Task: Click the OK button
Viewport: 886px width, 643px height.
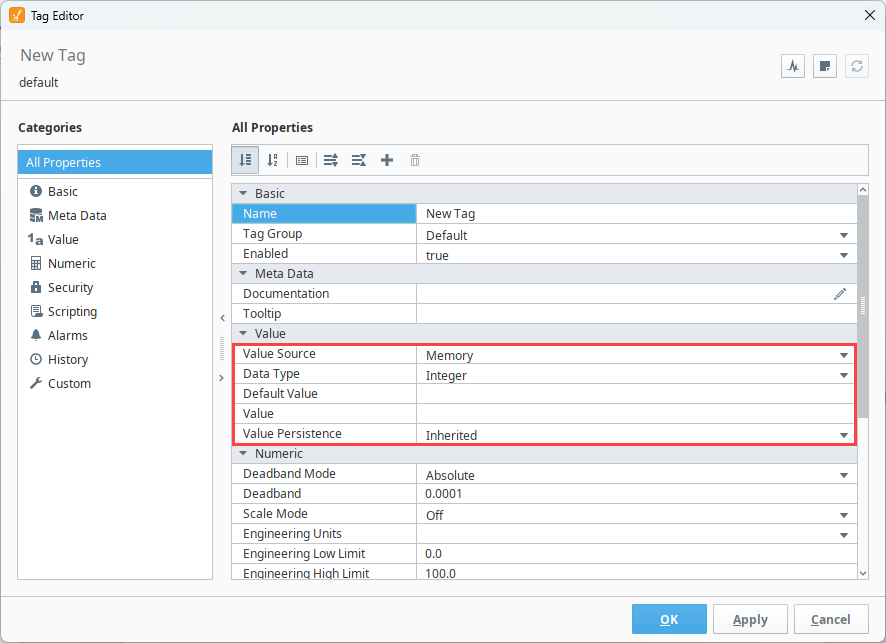Action: pyautogui.click(x=669, y=619)
